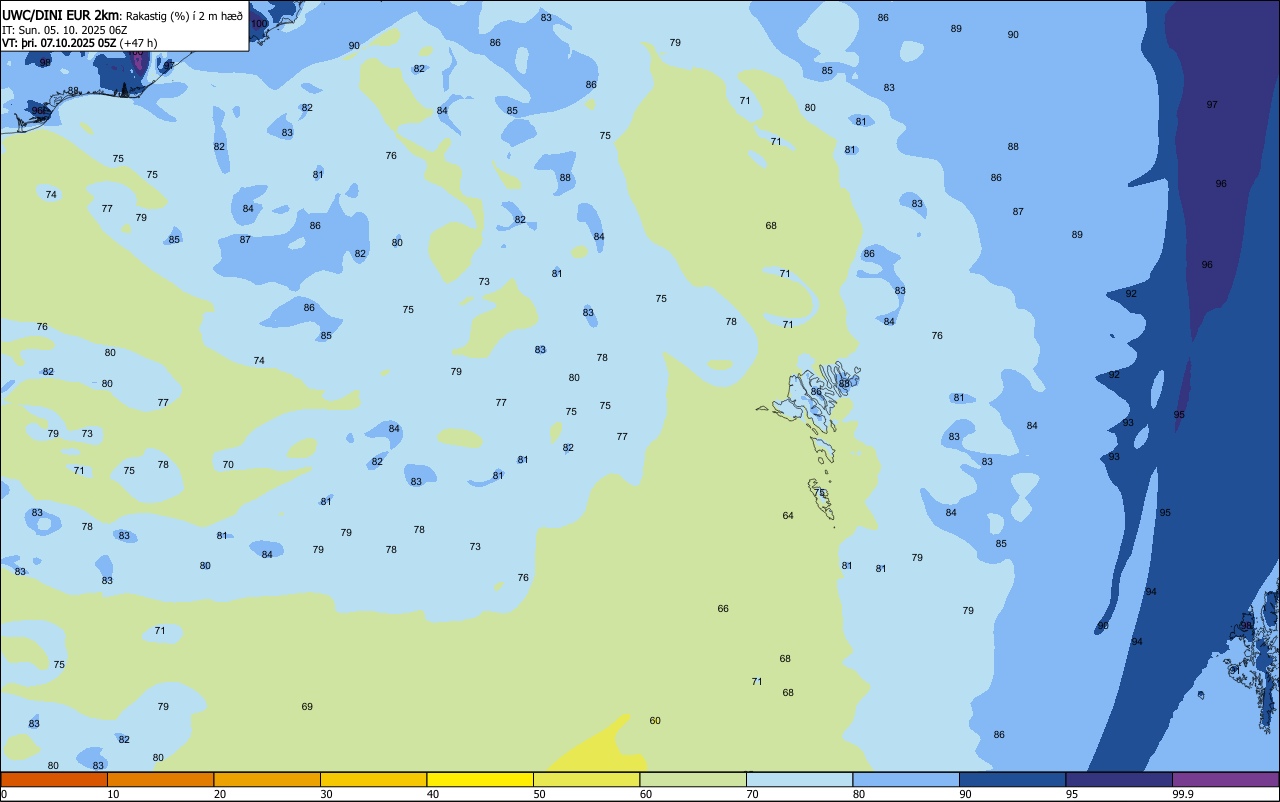Click the value 100 near the Iceland coast
1280x802 pixels.
coord(259,23)
